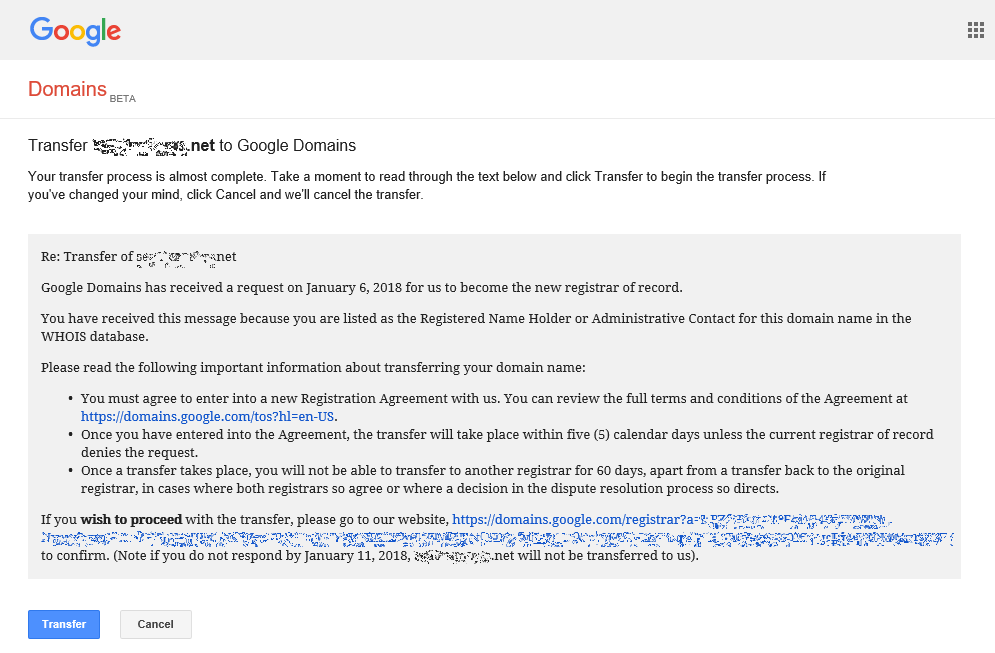995x653 pixels.
Task: Click the WHOIS database sentence
Action: (x=476, y=327)
